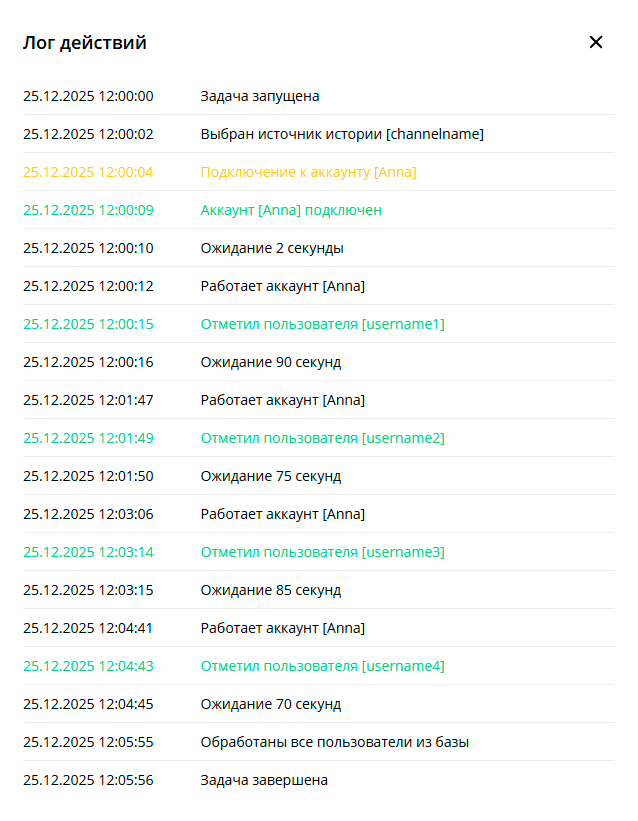The image size is (638, 821).
Task: Click "Обработаны все пользователи из базы" entry
Action: click(x=335, y=742)
